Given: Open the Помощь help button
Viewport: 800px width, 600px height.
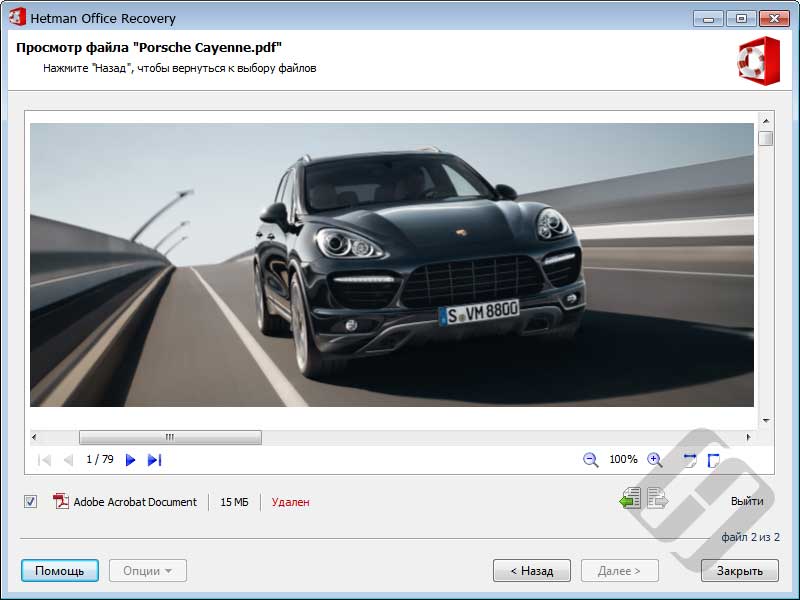Looking at the screenshot, I should [60, 570].
